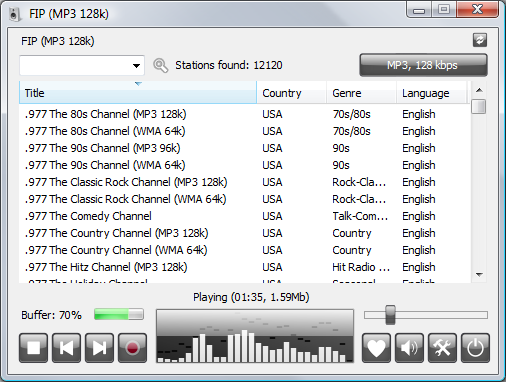Open settings with the tools icon
The height and width of the screenshot is (382, 506).
coord(442,348)
